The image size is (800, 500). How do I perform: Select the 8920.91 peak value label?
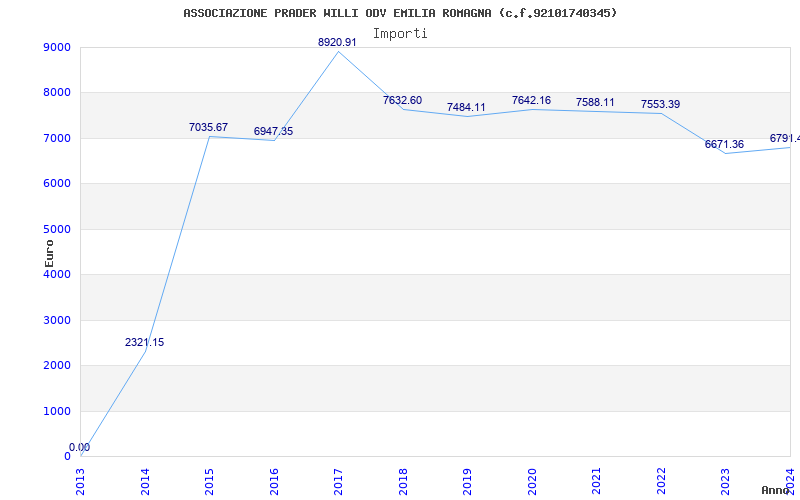pos(337,42)
